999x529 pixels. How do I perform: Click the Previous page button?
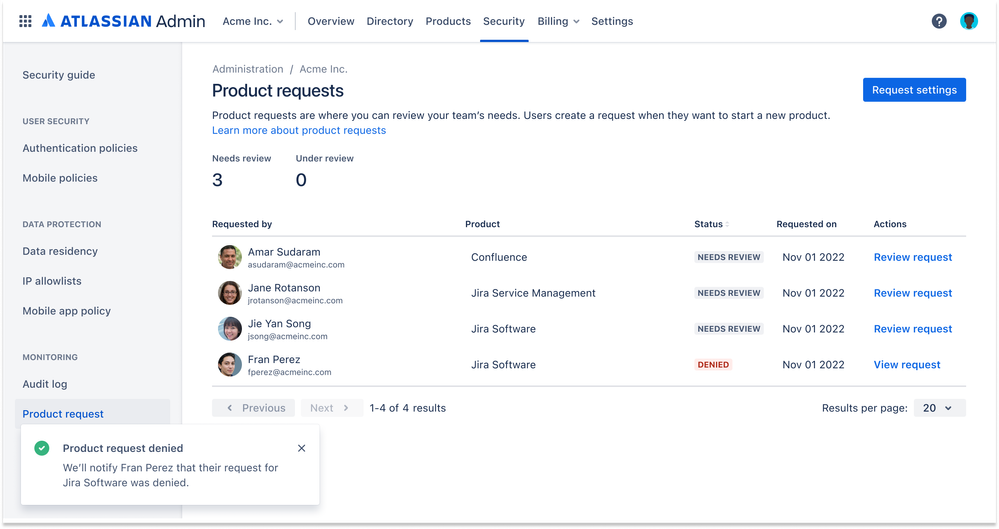click(x=254, y=408)
